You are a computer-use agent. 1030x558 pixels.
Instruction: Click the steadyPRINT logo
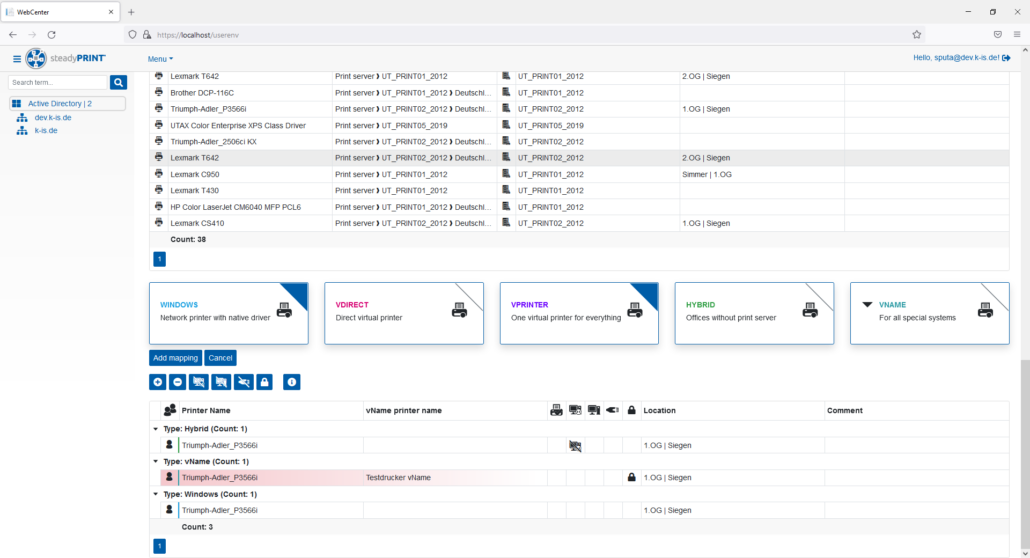[x=66, y=58]
